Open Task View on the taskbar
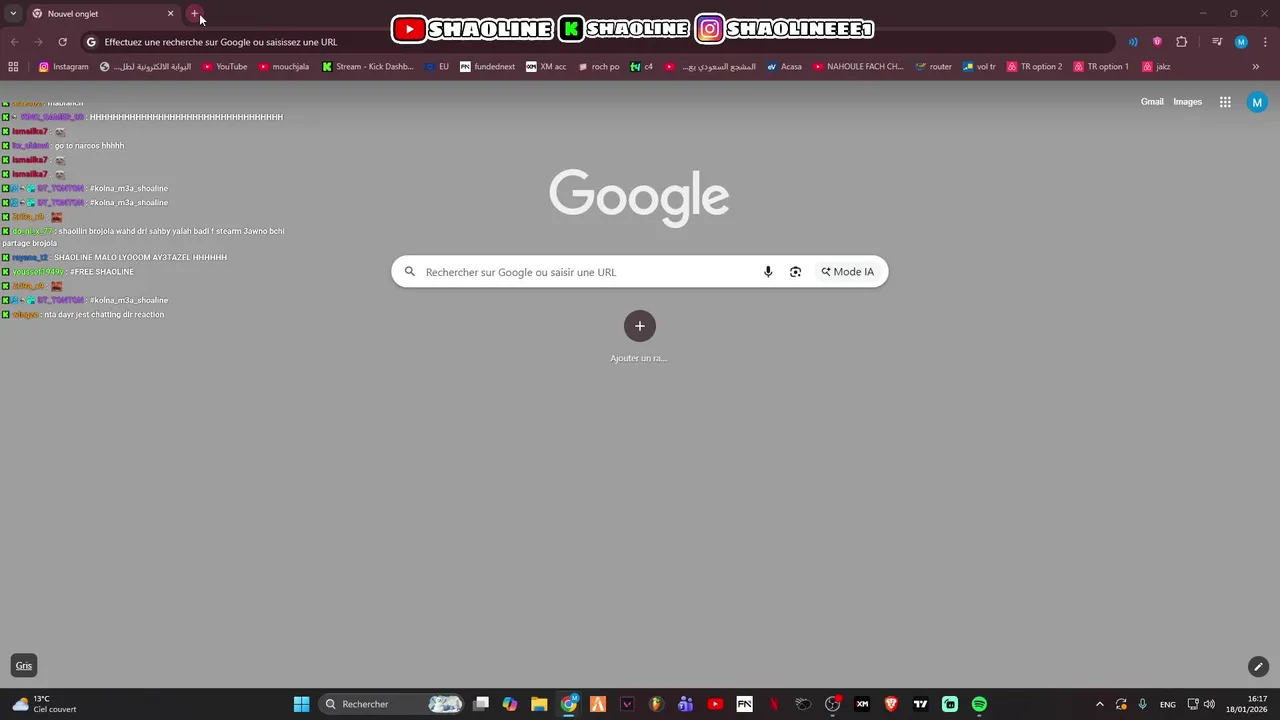This screenshot has height=720, width=1280. tap(481, 704)
